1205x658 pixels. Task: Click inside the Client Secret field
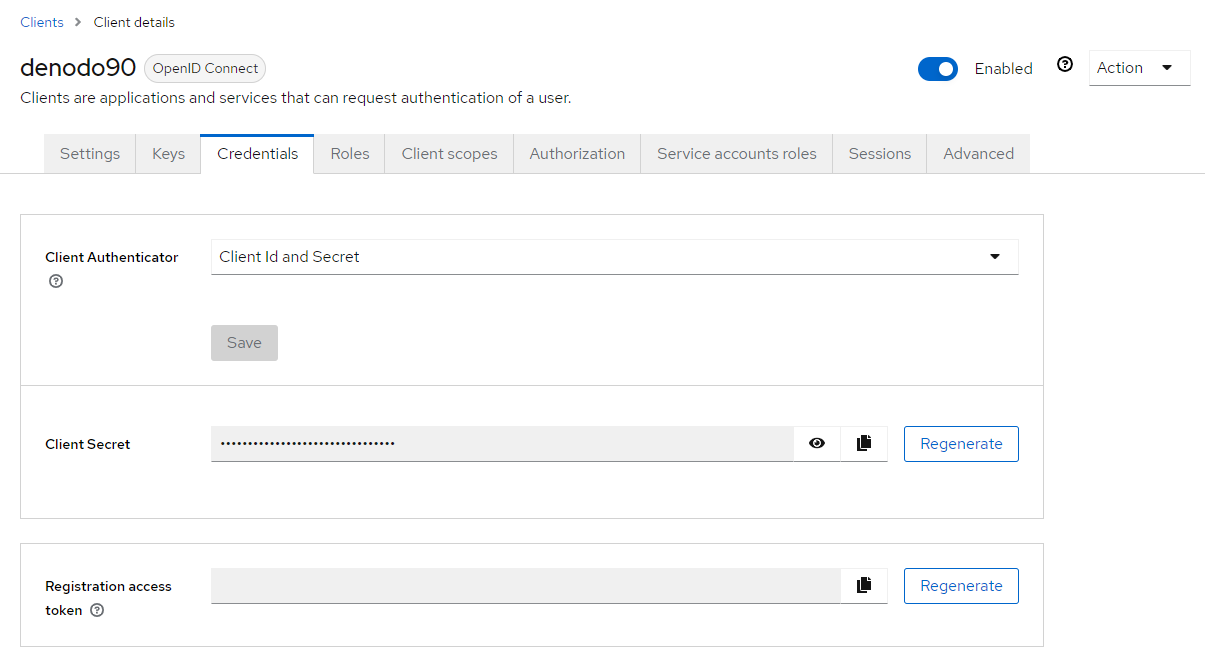coord(502,444)
